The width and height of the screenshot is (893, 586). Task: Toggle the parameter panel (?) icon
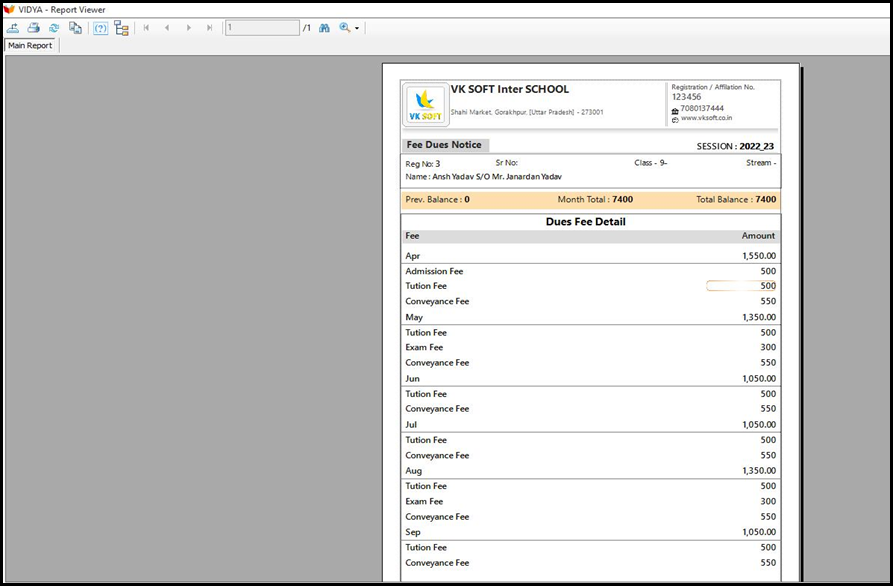[100, 28]
